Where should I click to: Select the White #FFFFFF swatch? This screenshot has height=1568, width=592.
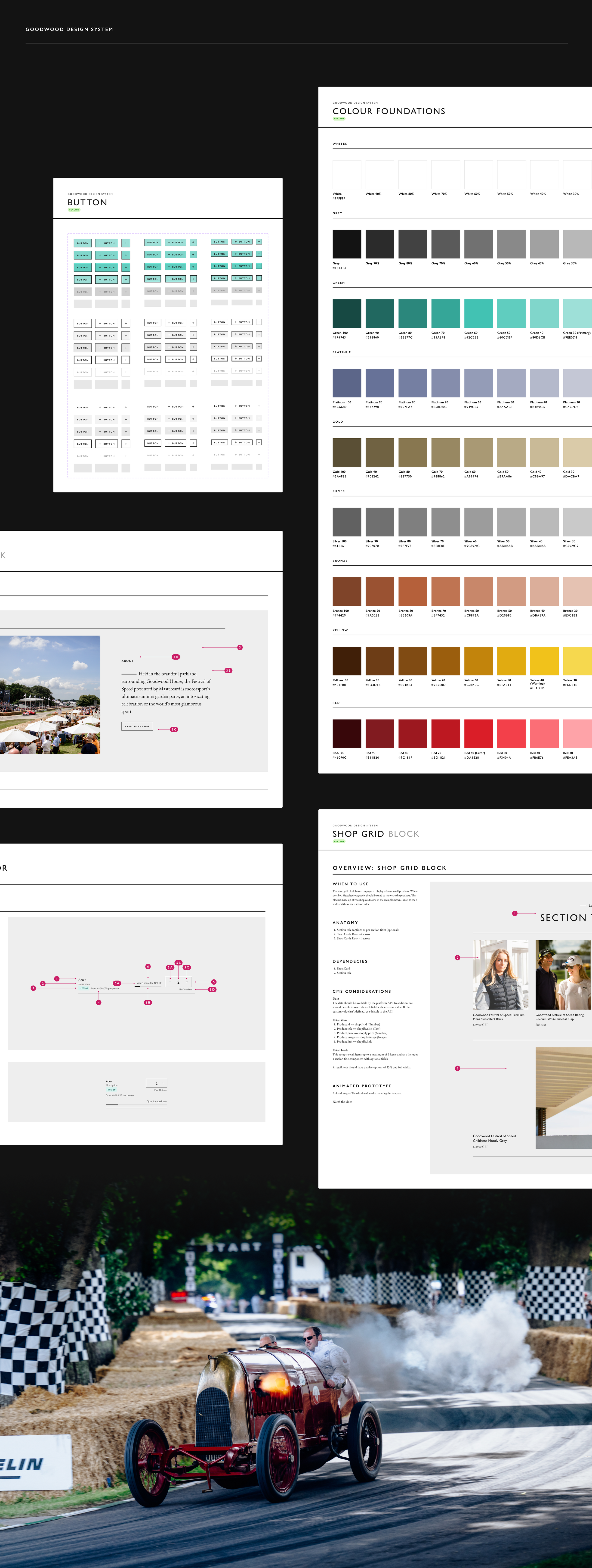pos(347,175)
